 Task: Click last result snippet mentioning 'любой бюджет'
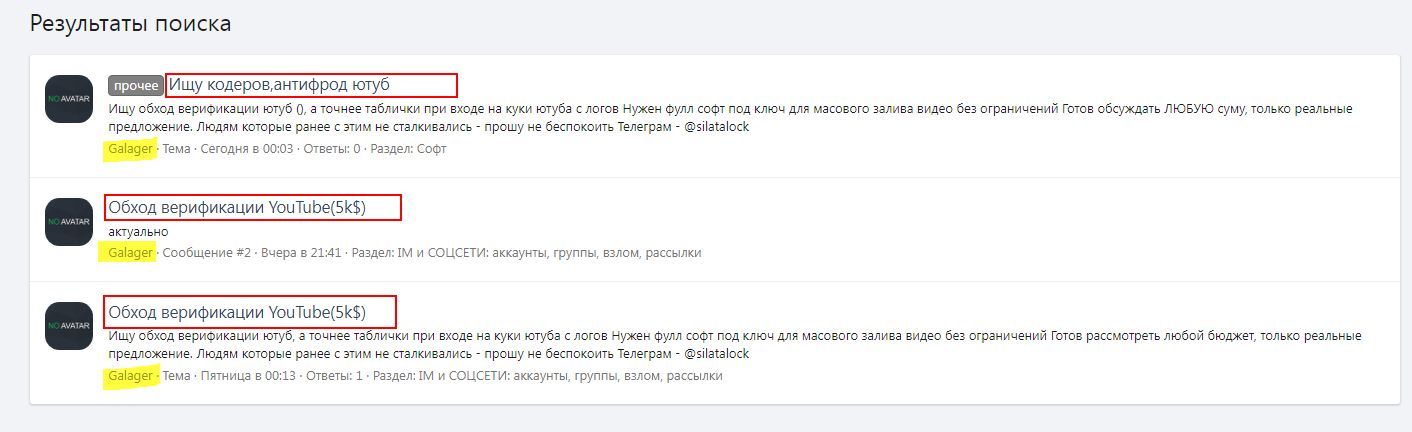[735, 345]
